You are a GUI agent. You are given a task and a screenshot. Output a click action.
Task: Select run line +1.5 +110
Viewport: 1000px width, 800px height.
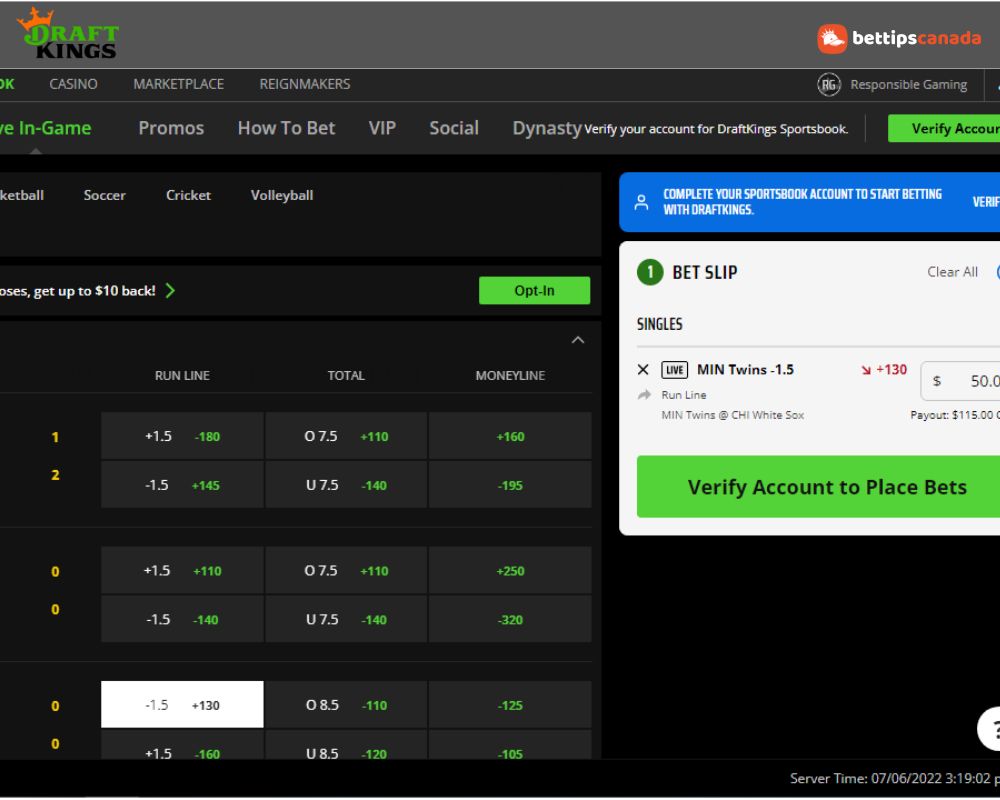click(182, 571)
